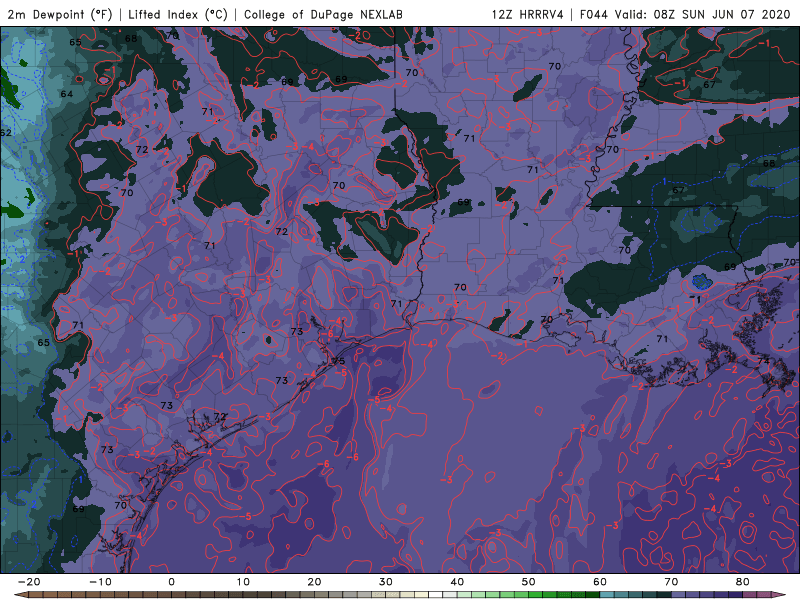
Task: Click the 40 label on the color scale
Action: click(457, 582)
